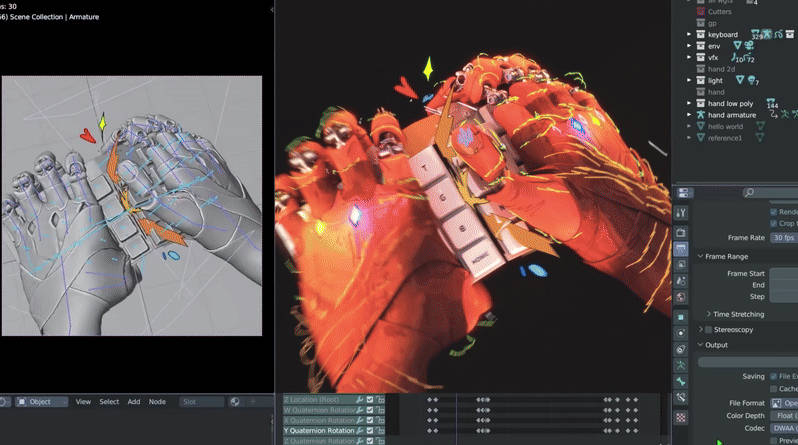Click the frame Step field
This screenshot has width=798, height=445.
pyautogui.click(x=784, y=296)
